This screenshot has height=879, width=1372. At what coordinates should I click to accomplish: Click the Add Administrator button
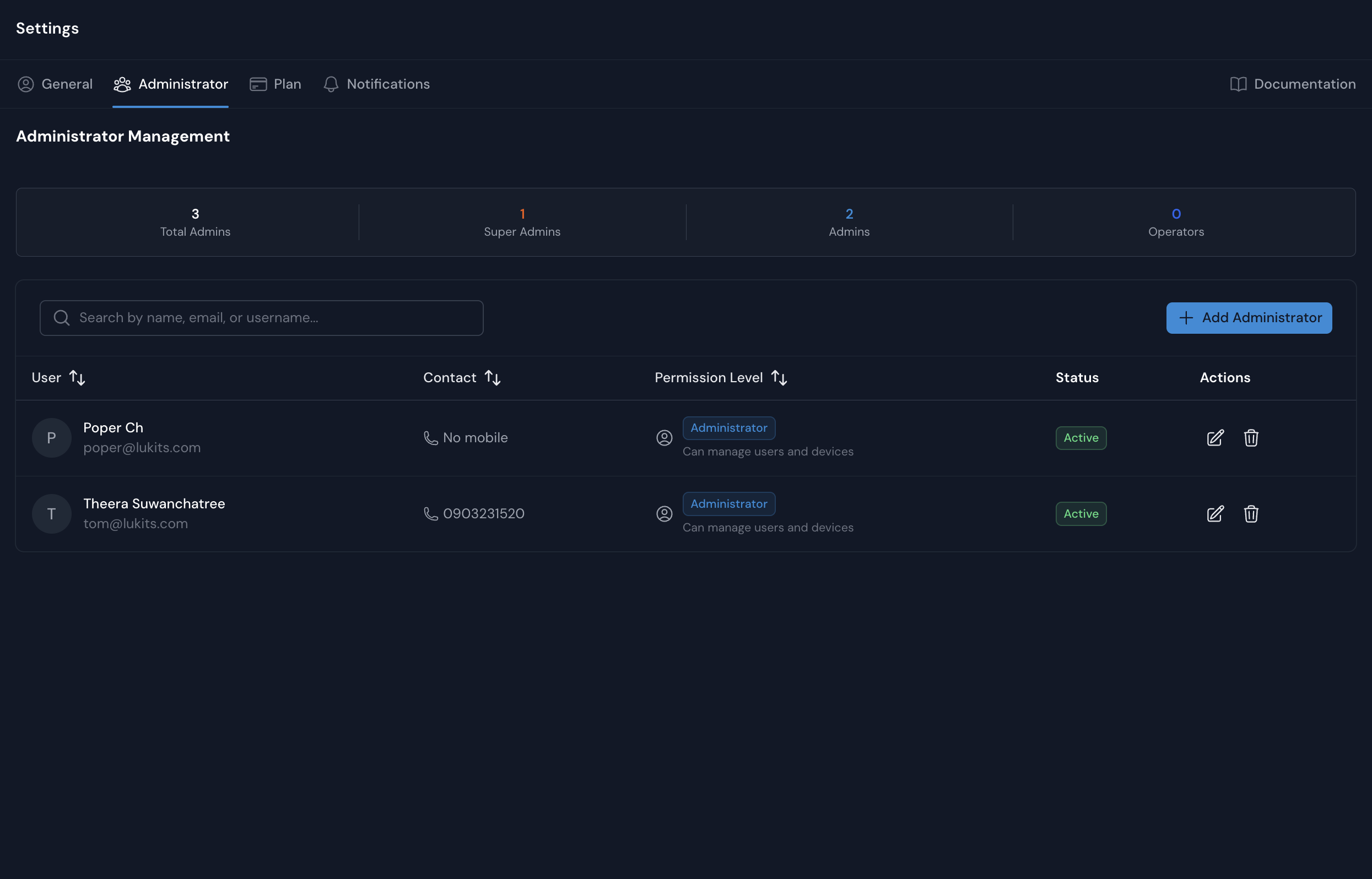point(1249,317)
